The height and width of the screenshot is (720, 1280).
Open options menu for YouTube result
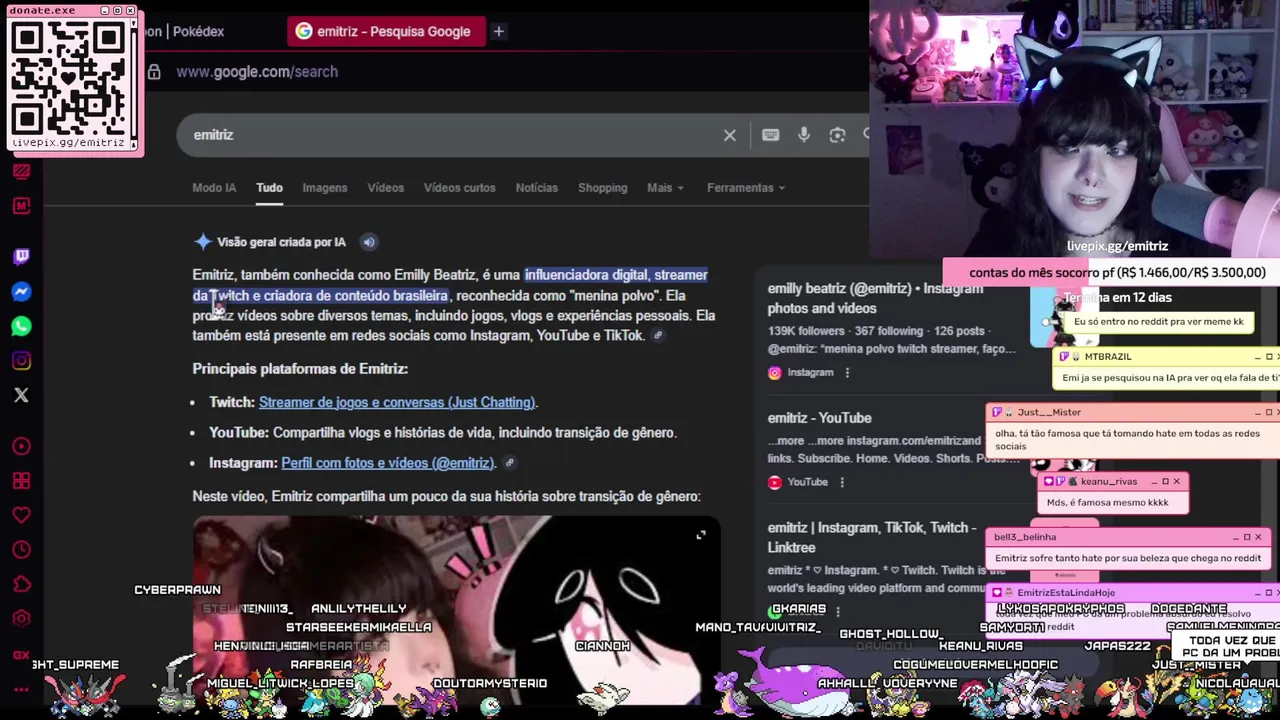(x=842, y=482)
